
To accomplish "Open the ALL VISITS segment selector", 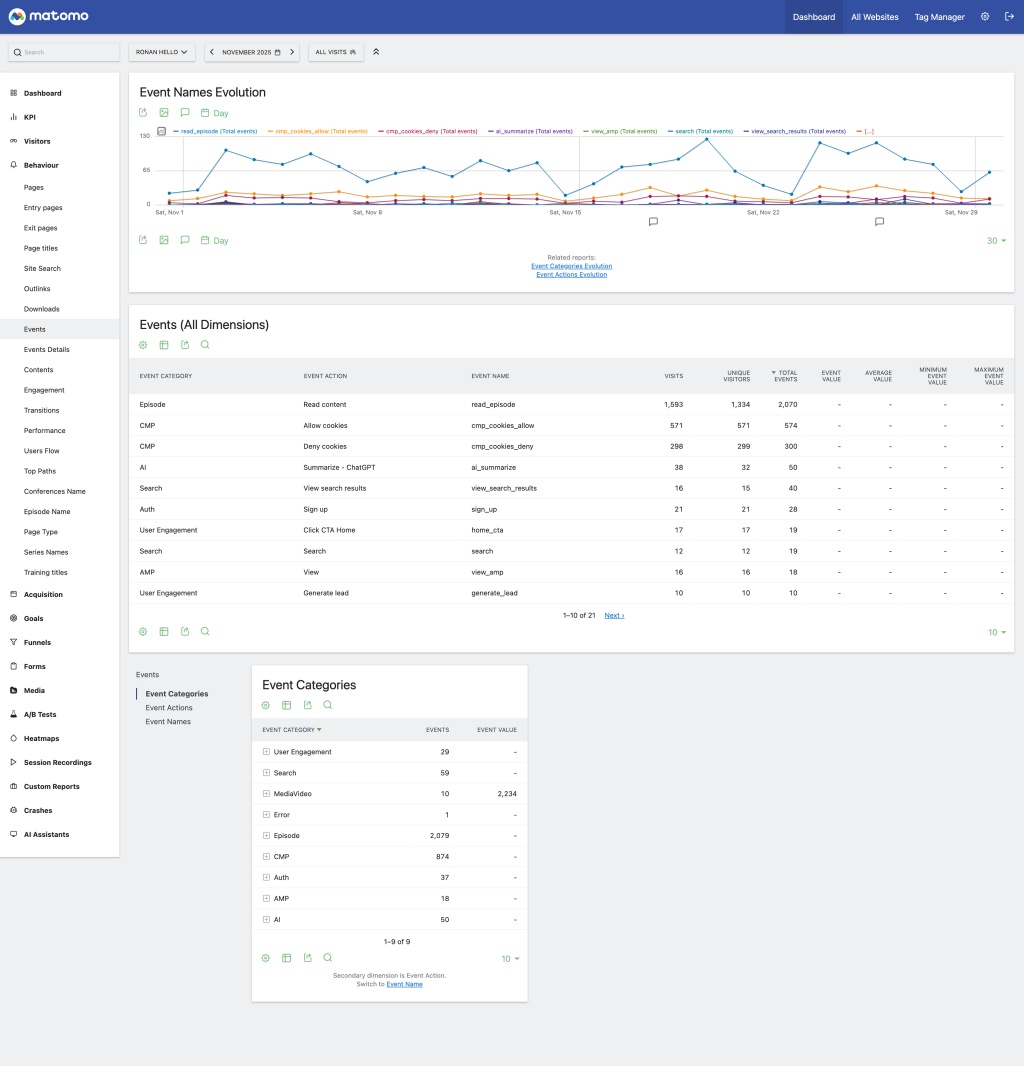I will tap(336, 52).
